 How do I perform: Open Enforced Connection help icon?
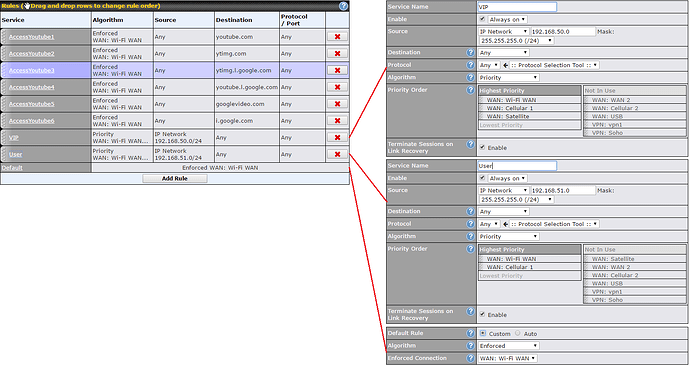coord(470,358)
